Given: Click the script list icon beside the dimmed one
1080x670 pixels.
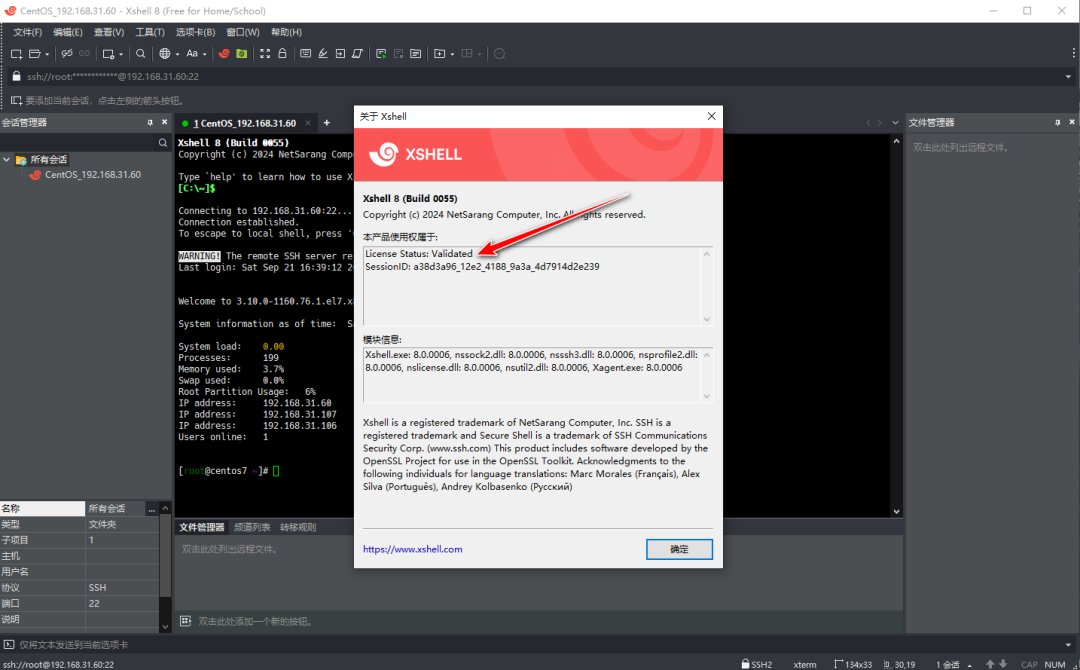Looking at the screenshot, I should pyautogui.click(x=415, y=54).
